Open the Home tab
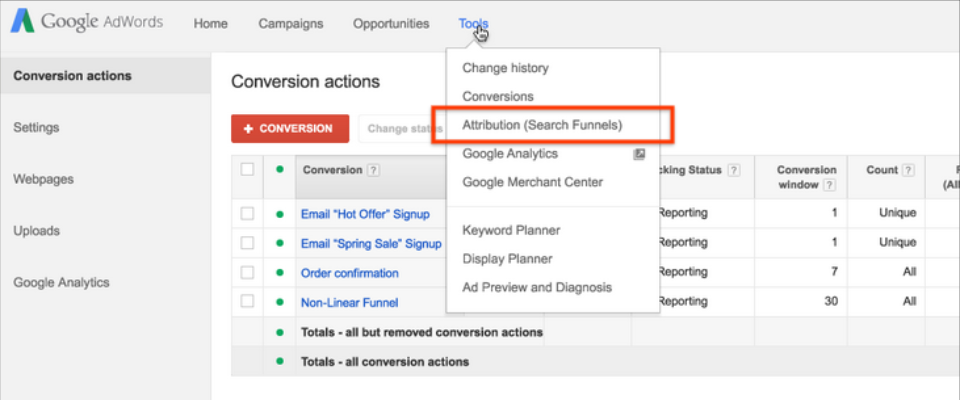960x400 pixels. [211, 24]
